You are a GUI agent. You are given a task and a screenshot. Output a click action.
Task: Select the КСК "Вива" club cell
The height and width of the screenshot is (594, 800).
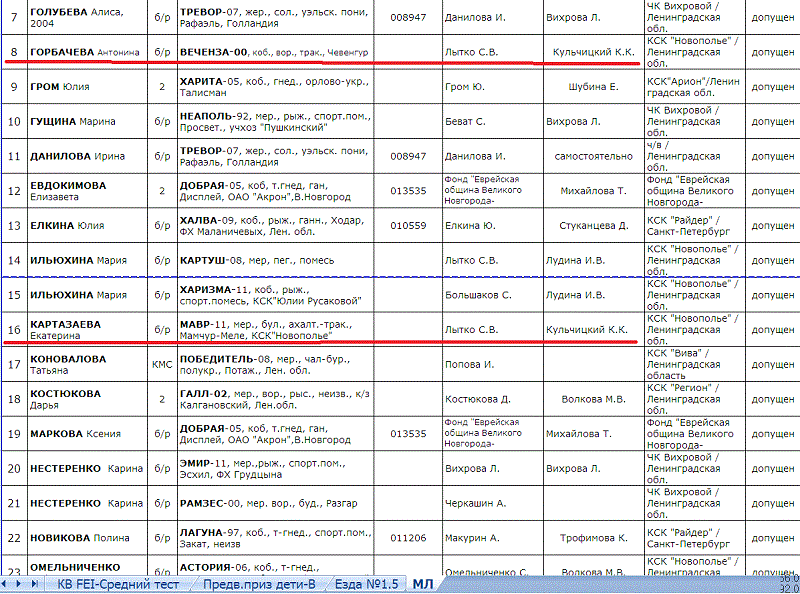(694, 365)
